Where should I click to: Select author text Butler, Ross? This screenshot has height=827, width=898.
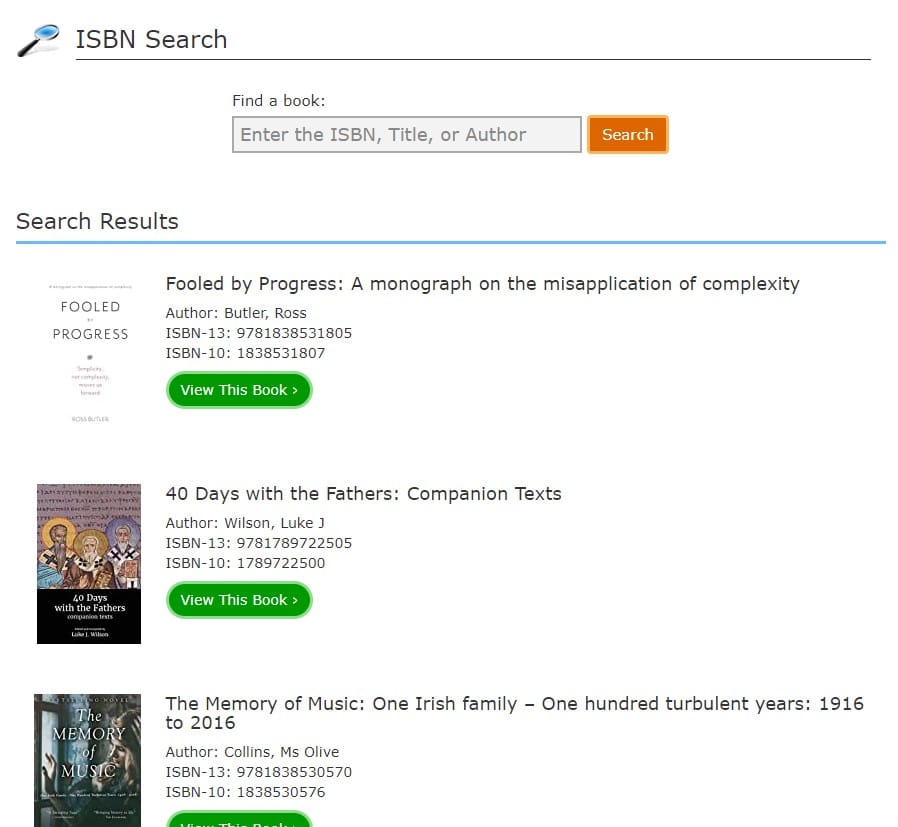(x=265, y=313)
